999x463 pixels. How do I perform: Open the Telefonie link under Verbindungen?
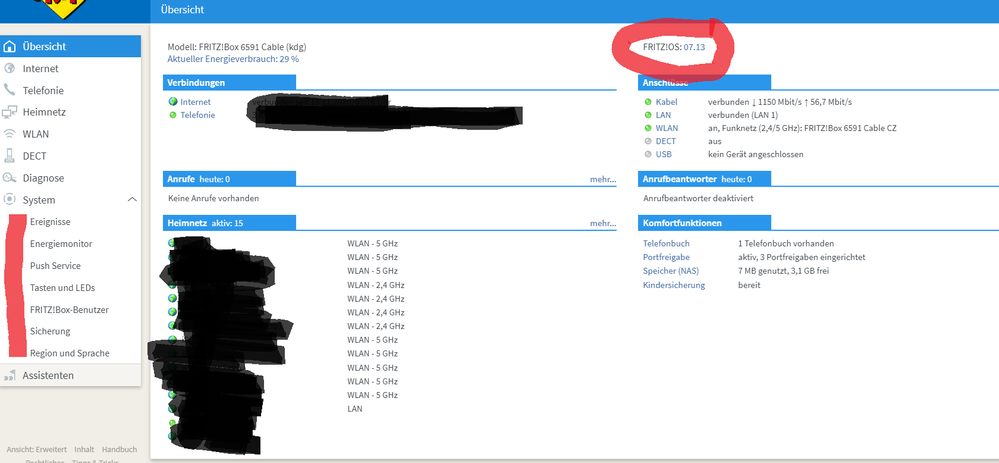tap(198, 115)
